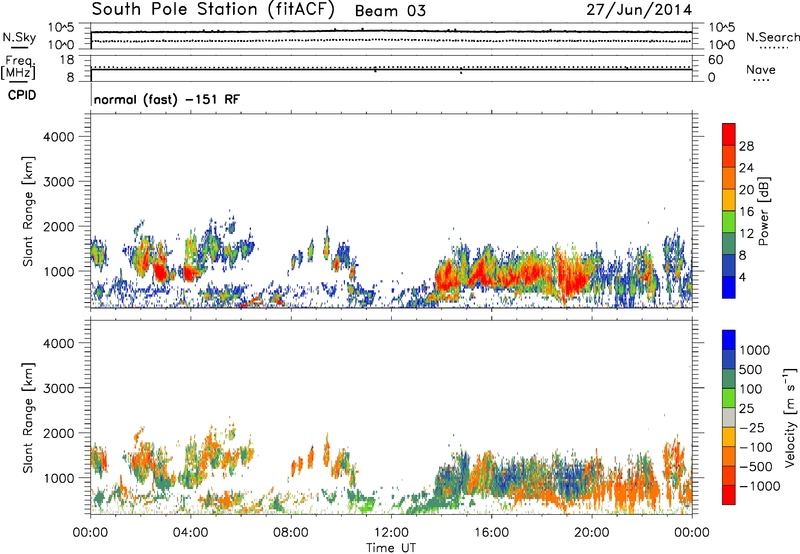Click the '3000' tick on the velocity panel
800x554 pixels.
click(58, 388)
